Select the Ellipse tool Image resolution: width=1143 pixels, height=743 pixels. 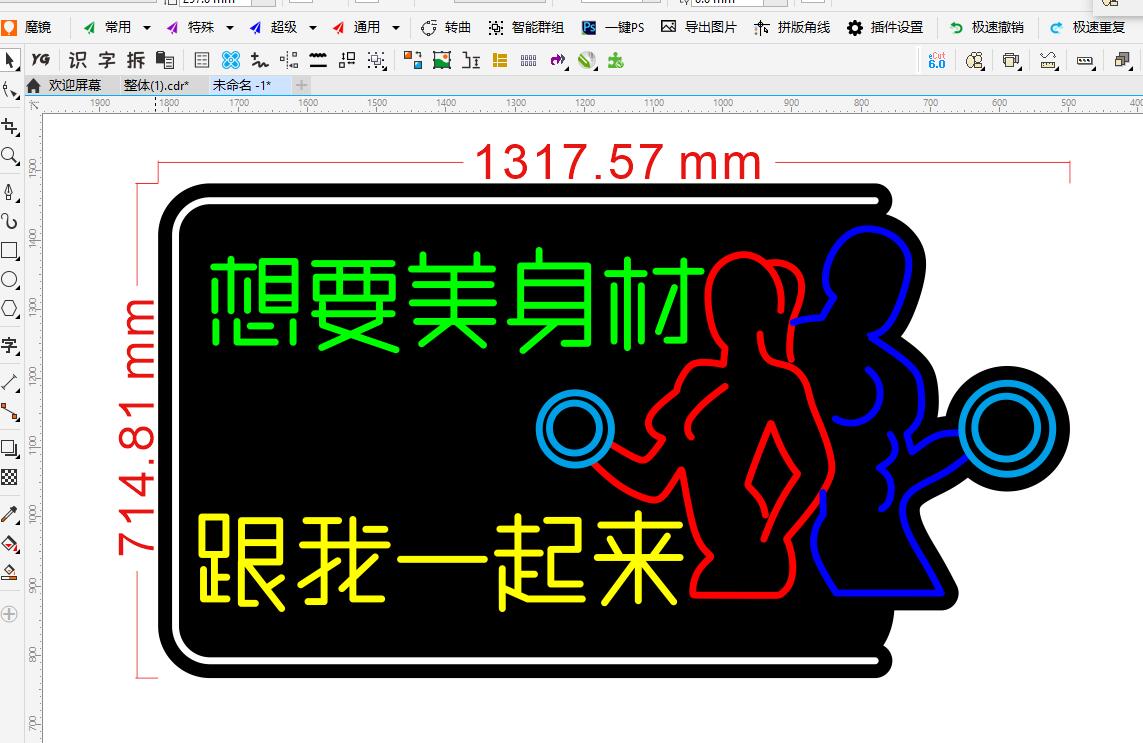click(x=9, y=279)
